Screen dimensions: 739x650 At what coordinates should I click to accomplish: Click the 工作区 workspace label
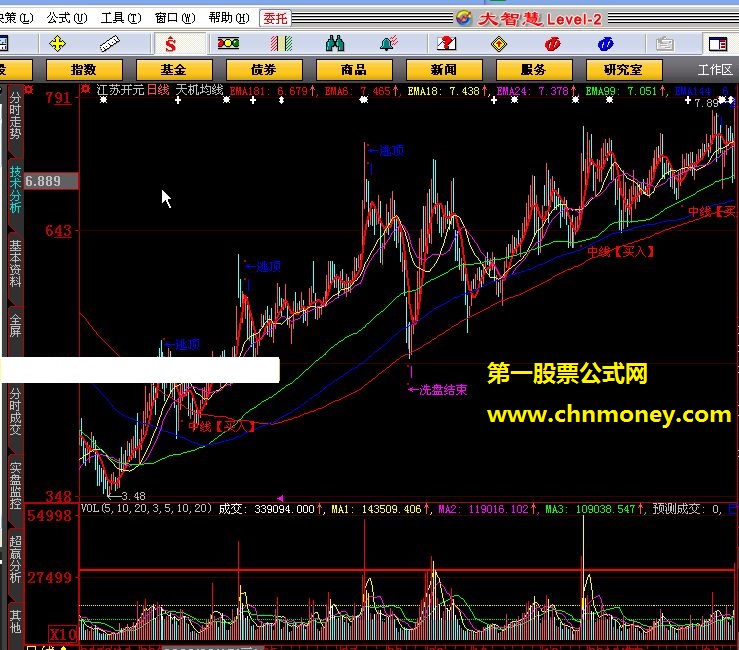point(715,70)
